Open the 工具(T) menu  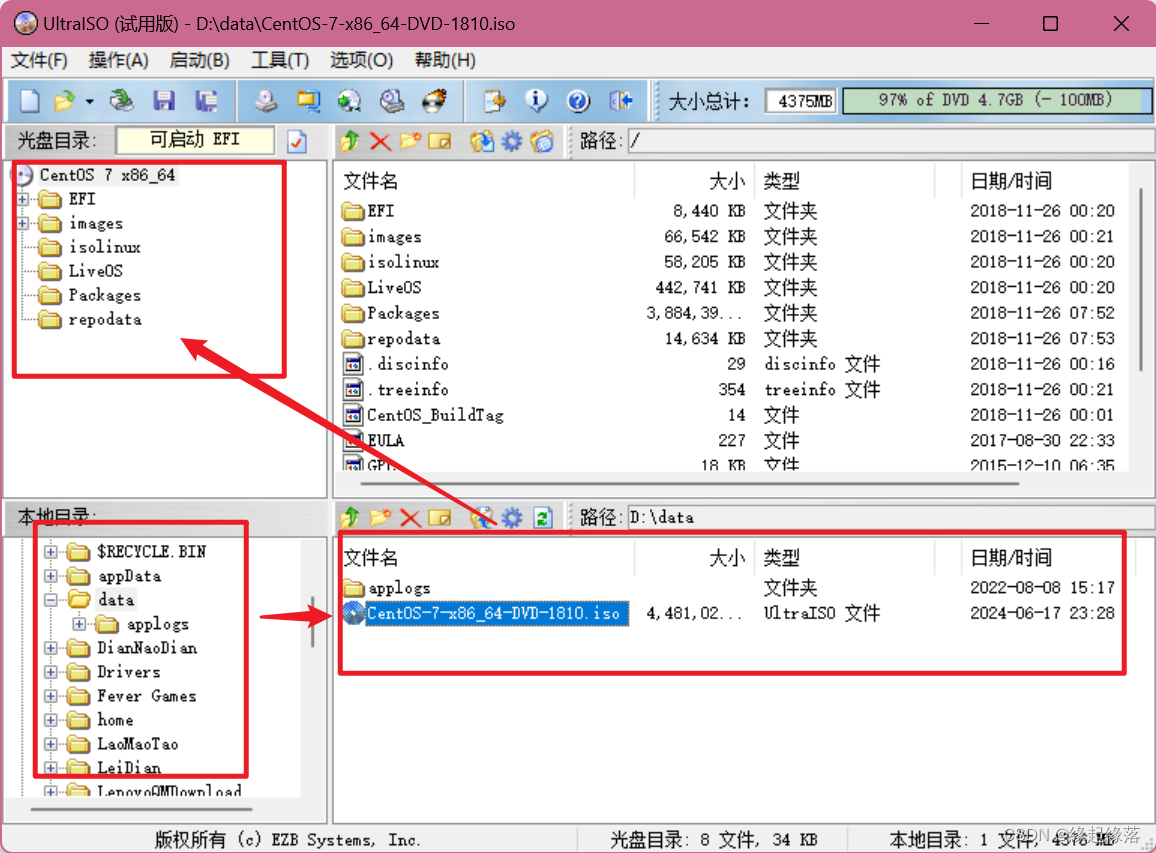pos(279,60)
